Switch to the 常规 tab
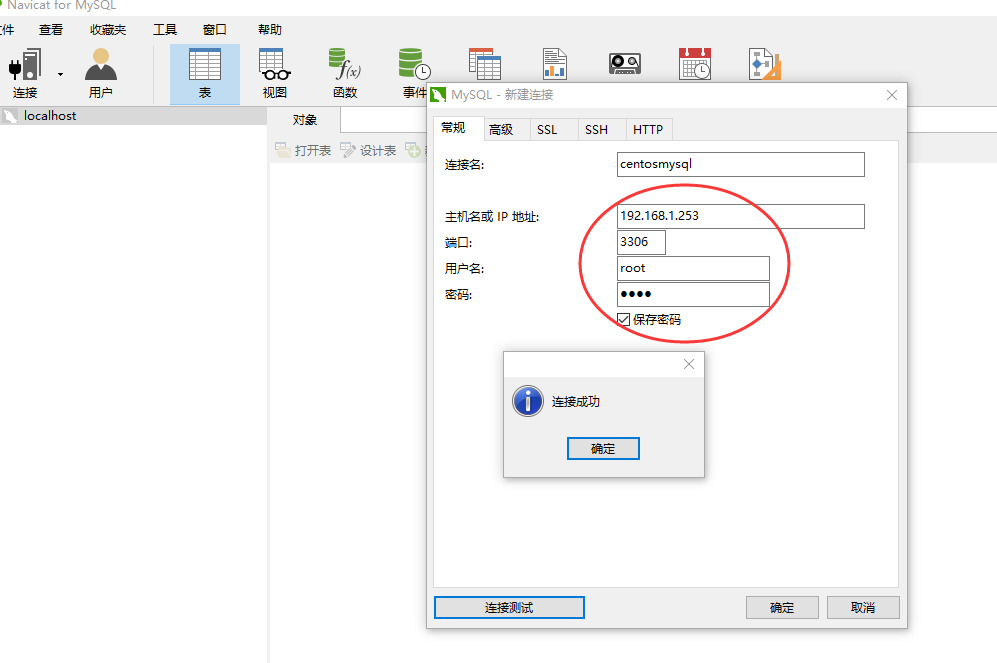This screenshot has height=663, width=997. pyautogui.click(x=458, y=128)
